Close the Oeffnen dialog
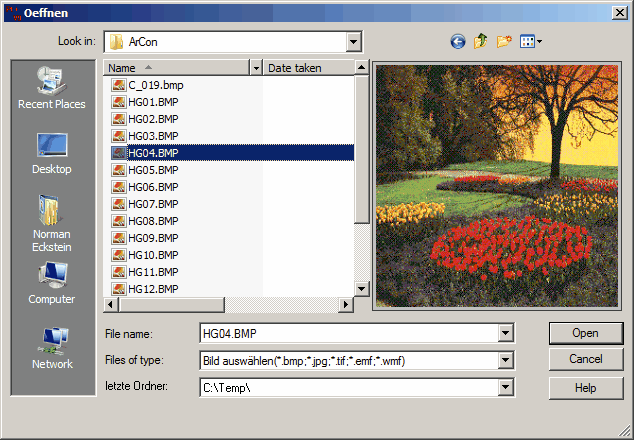 [x=619, y=13]
